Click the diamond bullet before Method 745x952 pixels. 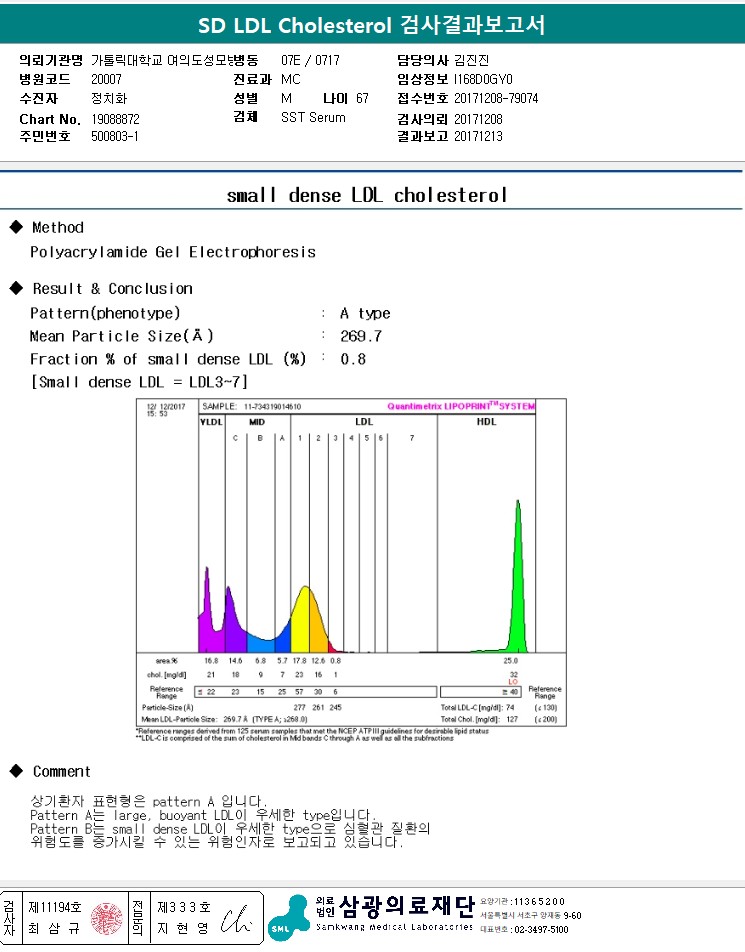16,227
